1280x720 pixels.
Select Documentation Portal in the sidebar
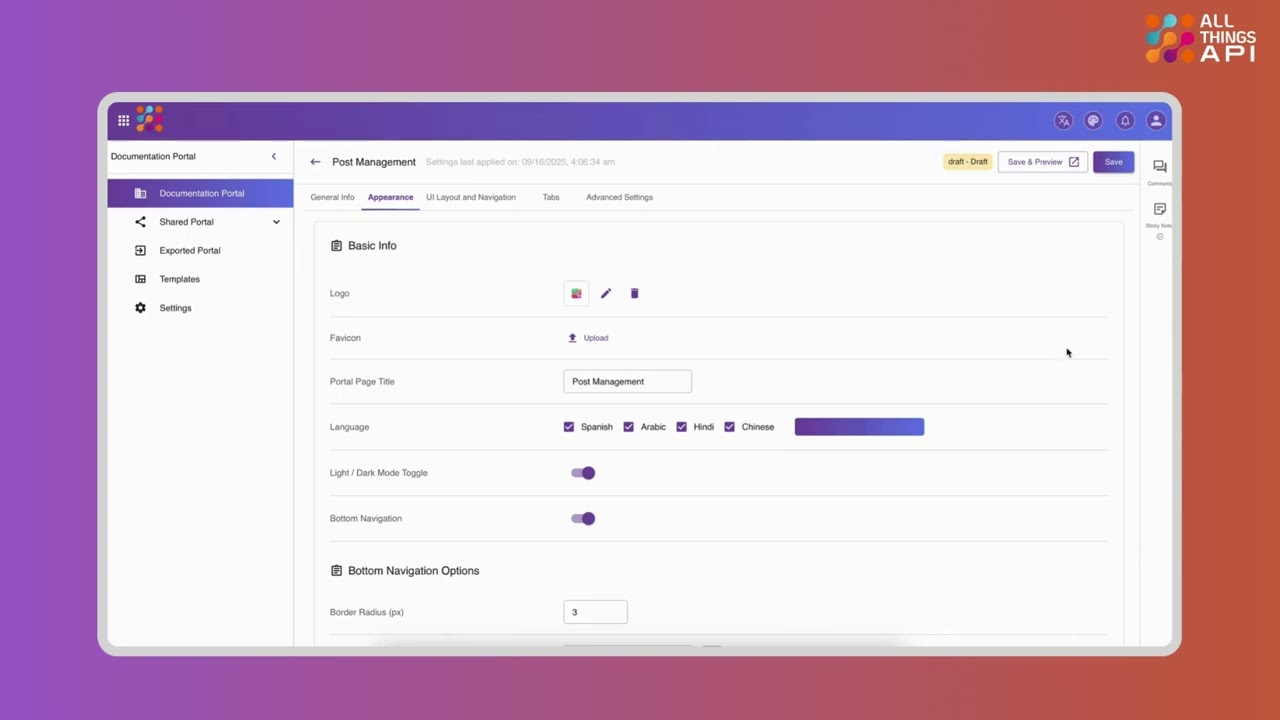tap(200, 193)
